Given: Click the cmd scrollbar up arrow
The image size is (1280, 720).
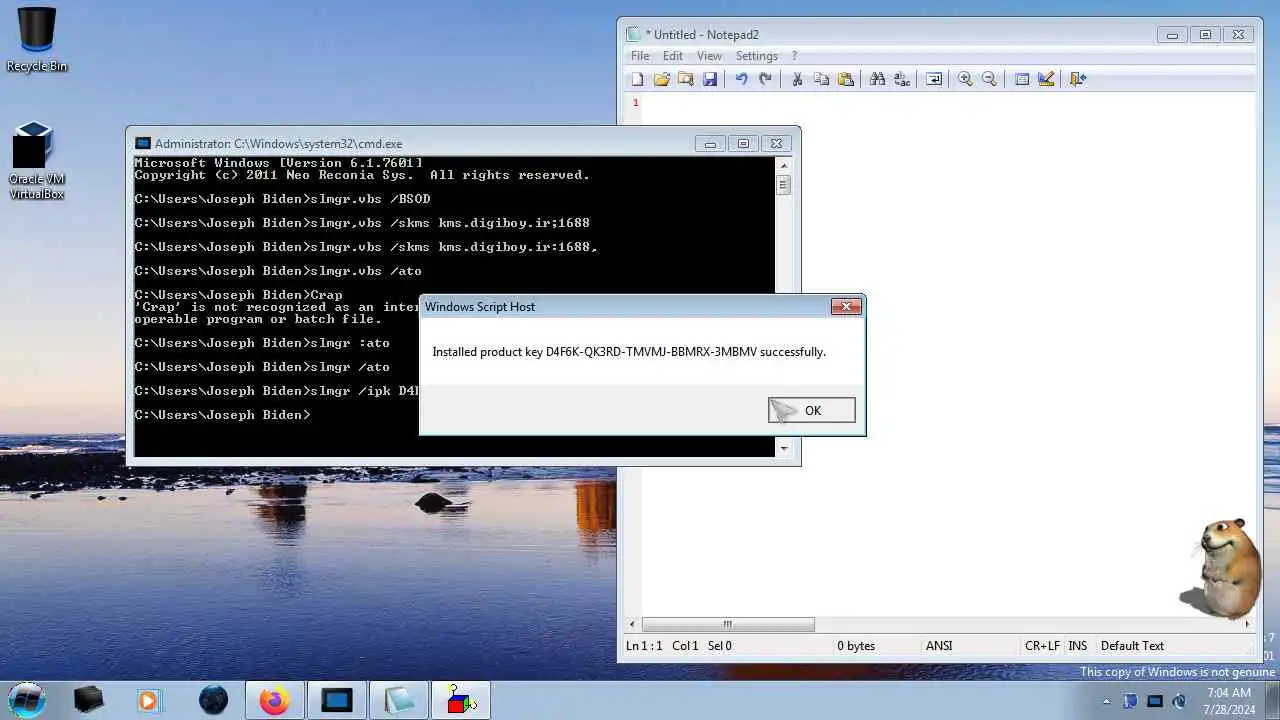Looking at the screenshot, I should point(783,165).
